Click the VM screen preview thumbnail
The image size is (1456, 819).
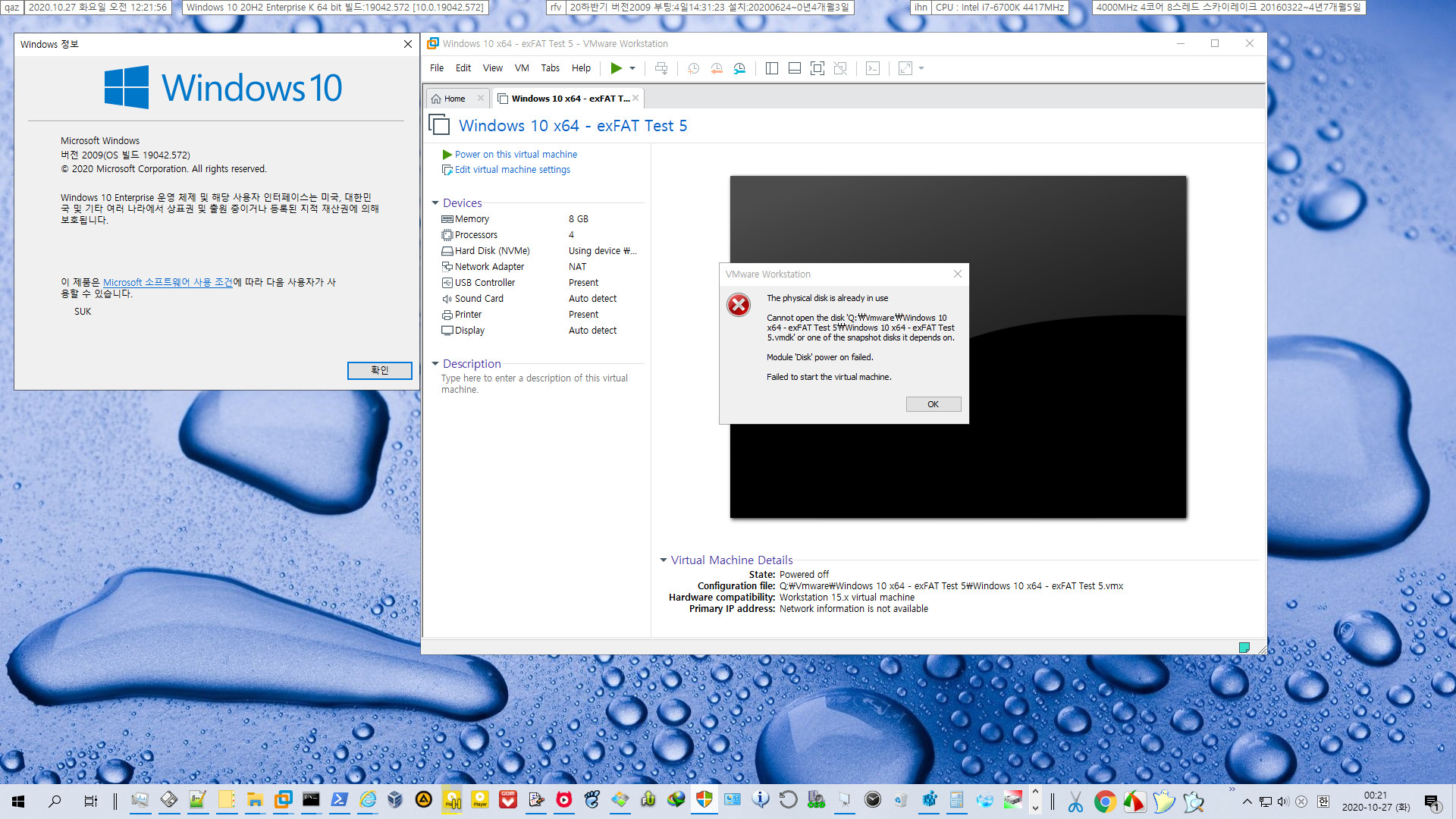coord(958,347)
